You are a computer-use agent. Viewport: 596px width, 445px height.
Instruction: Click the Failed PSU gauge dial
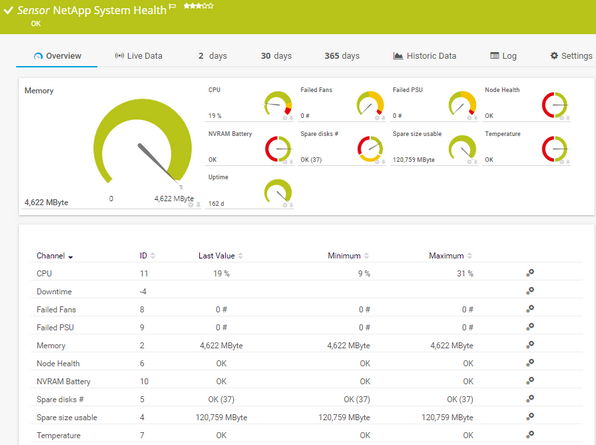[462, 103]
